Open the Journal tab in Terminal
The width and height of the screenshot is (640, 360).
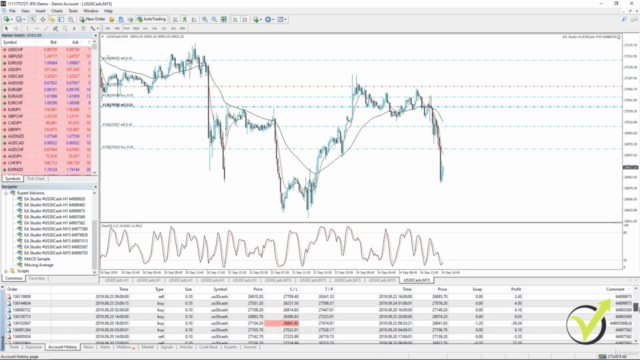click(x=250, y=347)
